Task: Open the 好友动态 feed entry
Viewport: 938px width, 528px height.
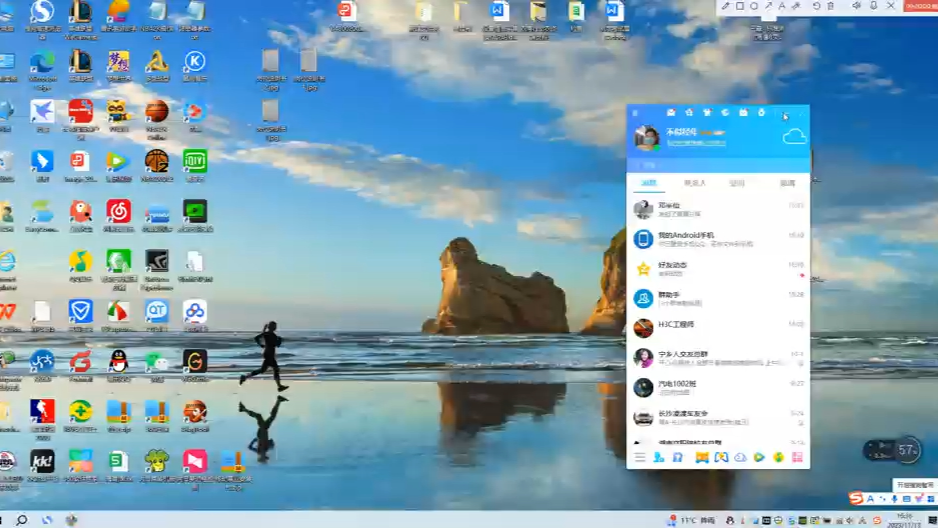Action: coord(718,269)
